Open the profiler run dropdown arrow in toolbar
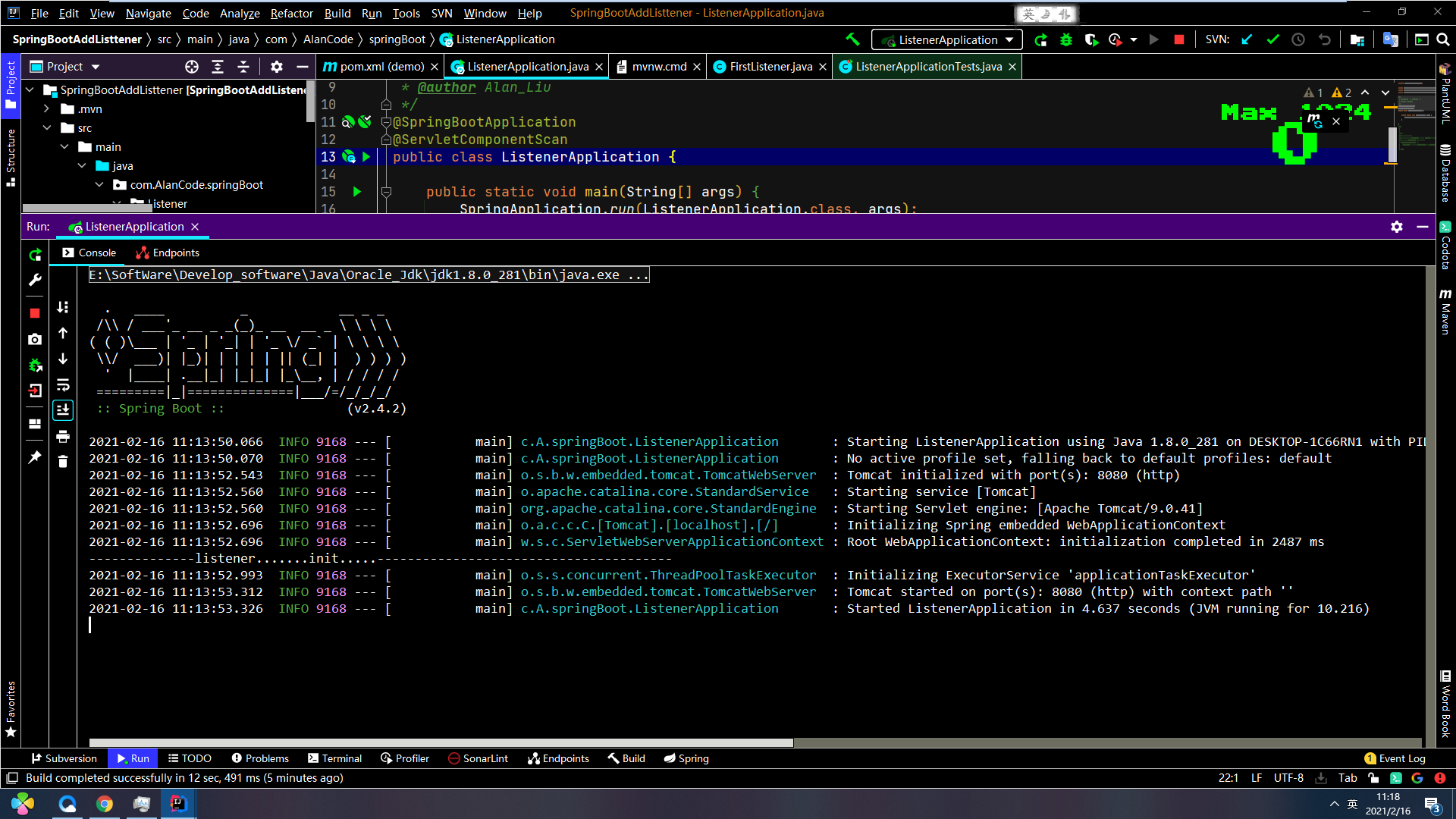 (x=1134, y=39)
